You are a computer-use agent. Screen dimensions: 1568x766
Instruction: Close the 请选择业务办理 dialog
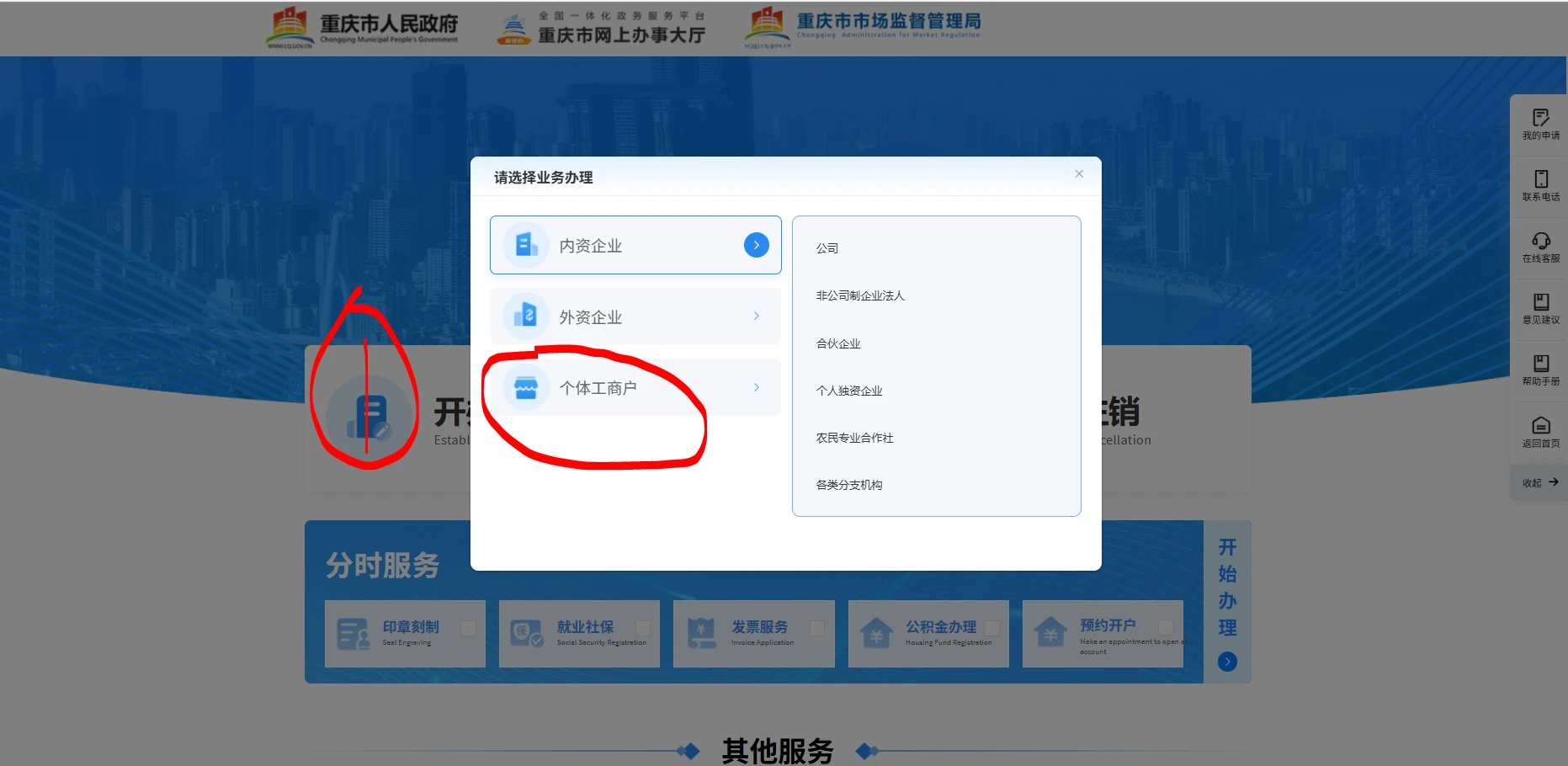pyautogui.click(x=1078, y=174)
